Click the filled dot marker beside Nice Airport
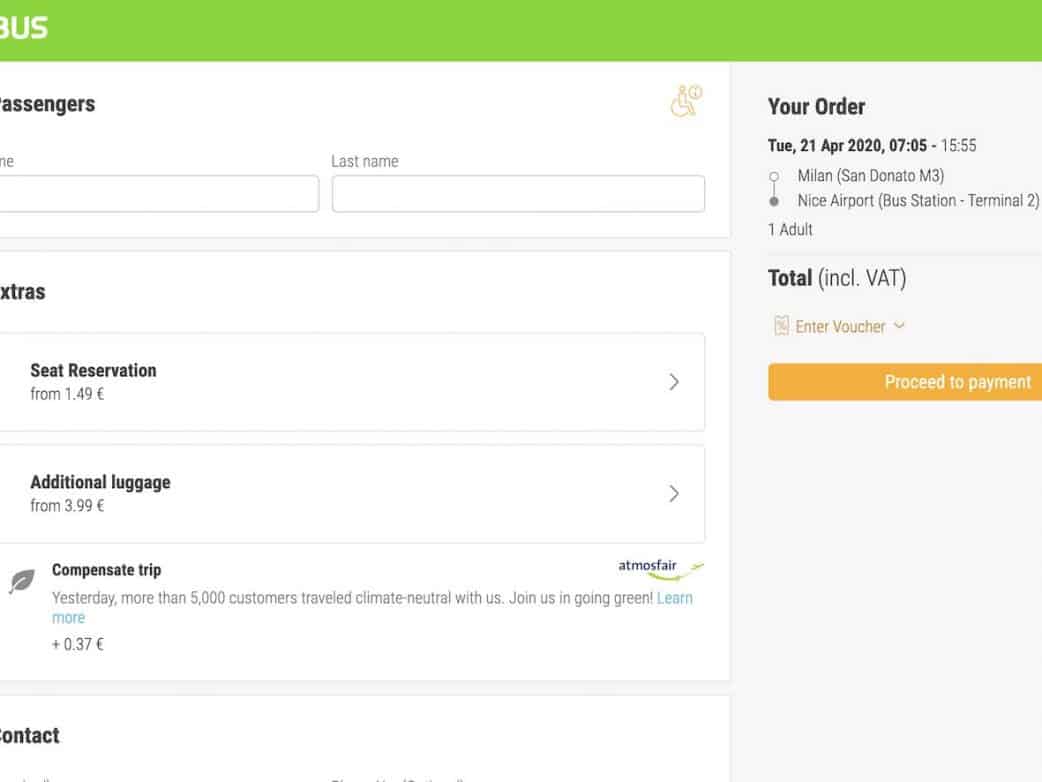The height and width of the screenshot is (782, 1042). tap(774, 201)
